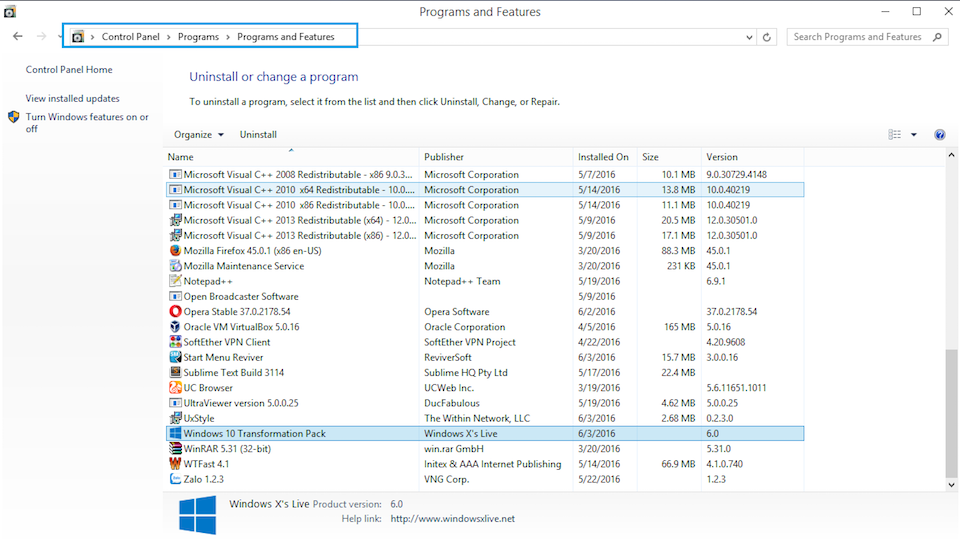Click the Oracle VM VirtualBox icon
Viewport: 960px width, 542px height.
click(175, 327)
